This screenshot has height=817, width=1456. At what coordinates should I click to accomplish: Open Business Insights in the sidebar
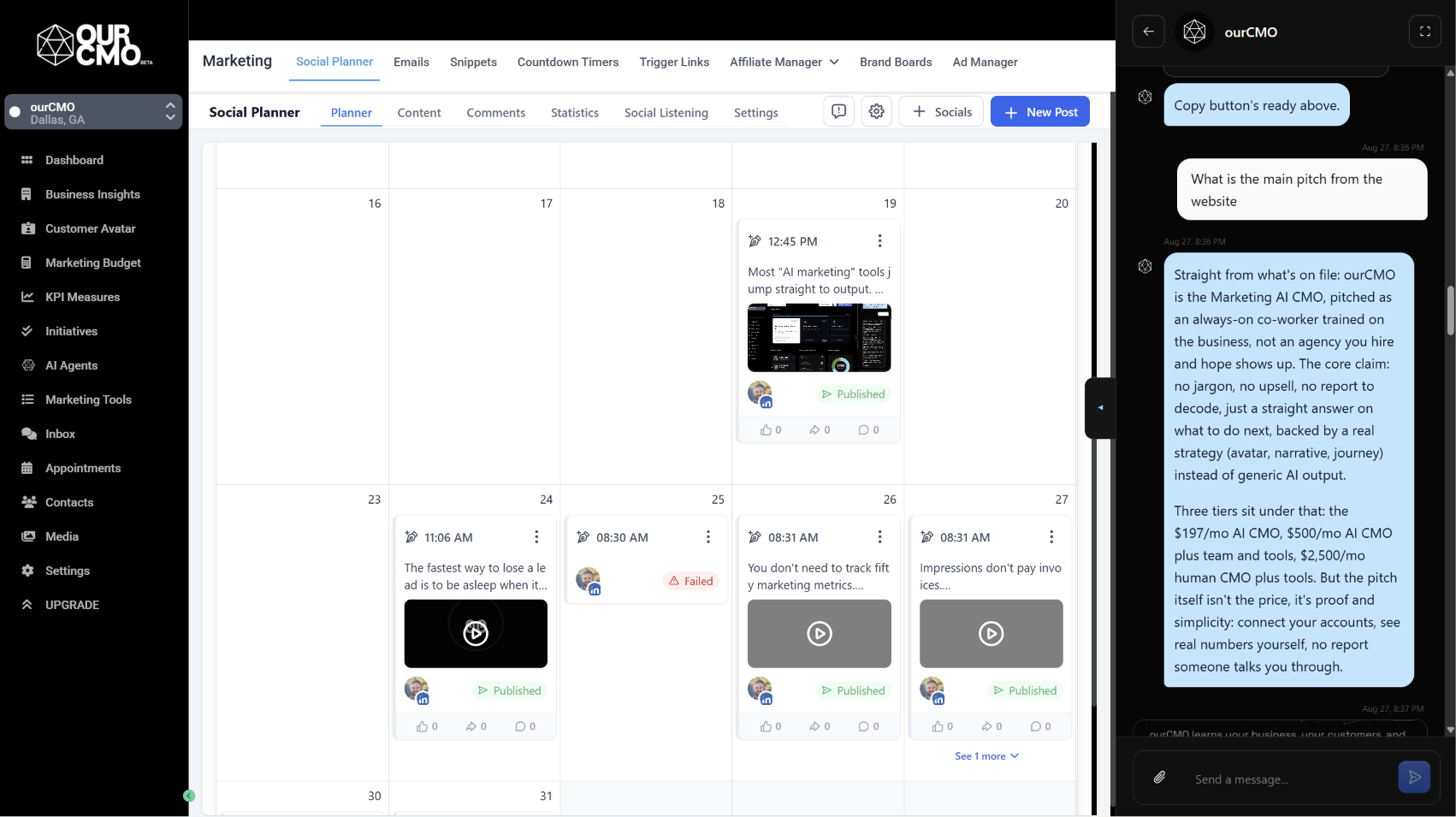94,194
